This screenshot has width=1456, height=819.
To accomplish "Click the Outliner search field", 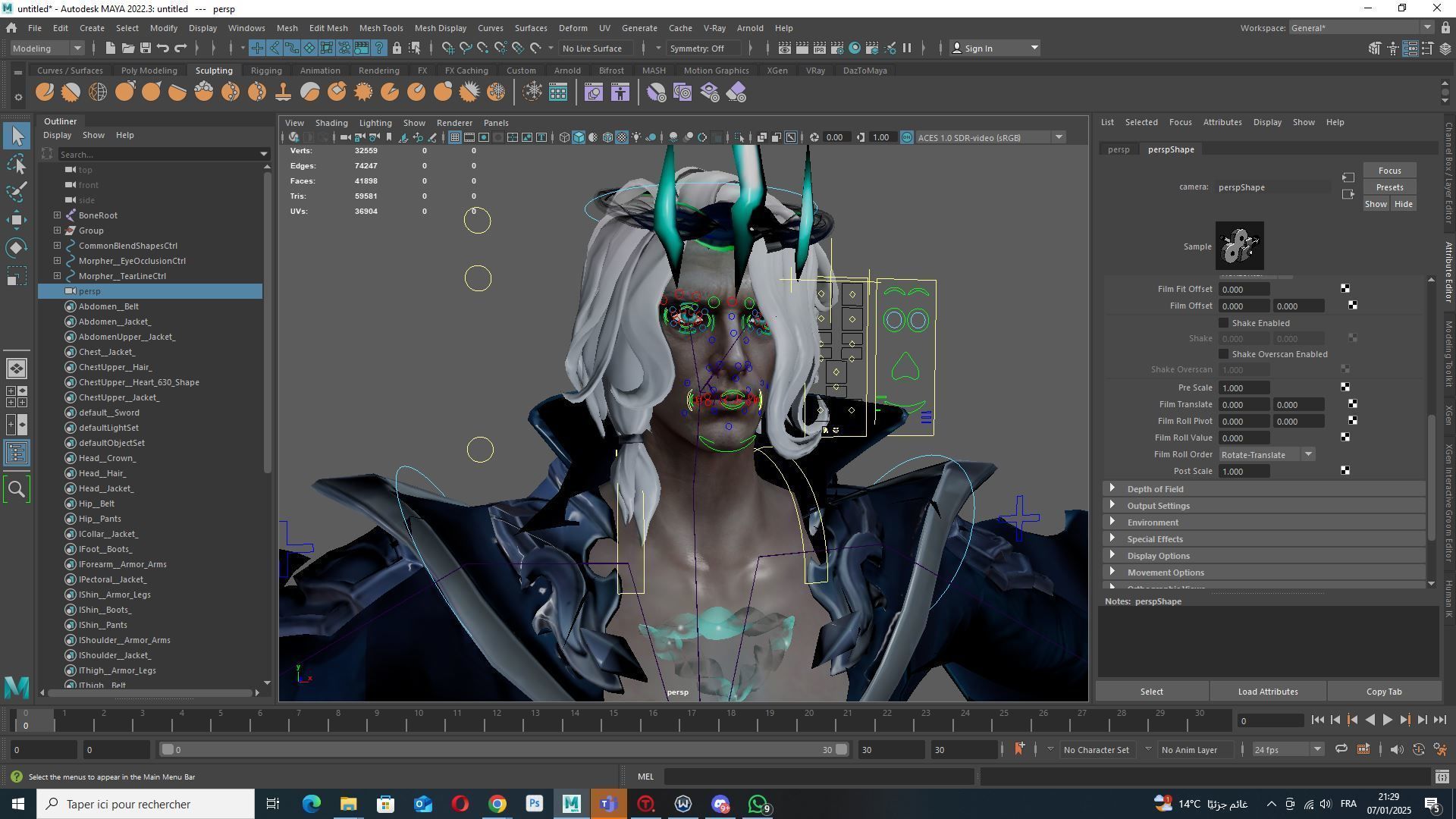I will tap(158, 155).
